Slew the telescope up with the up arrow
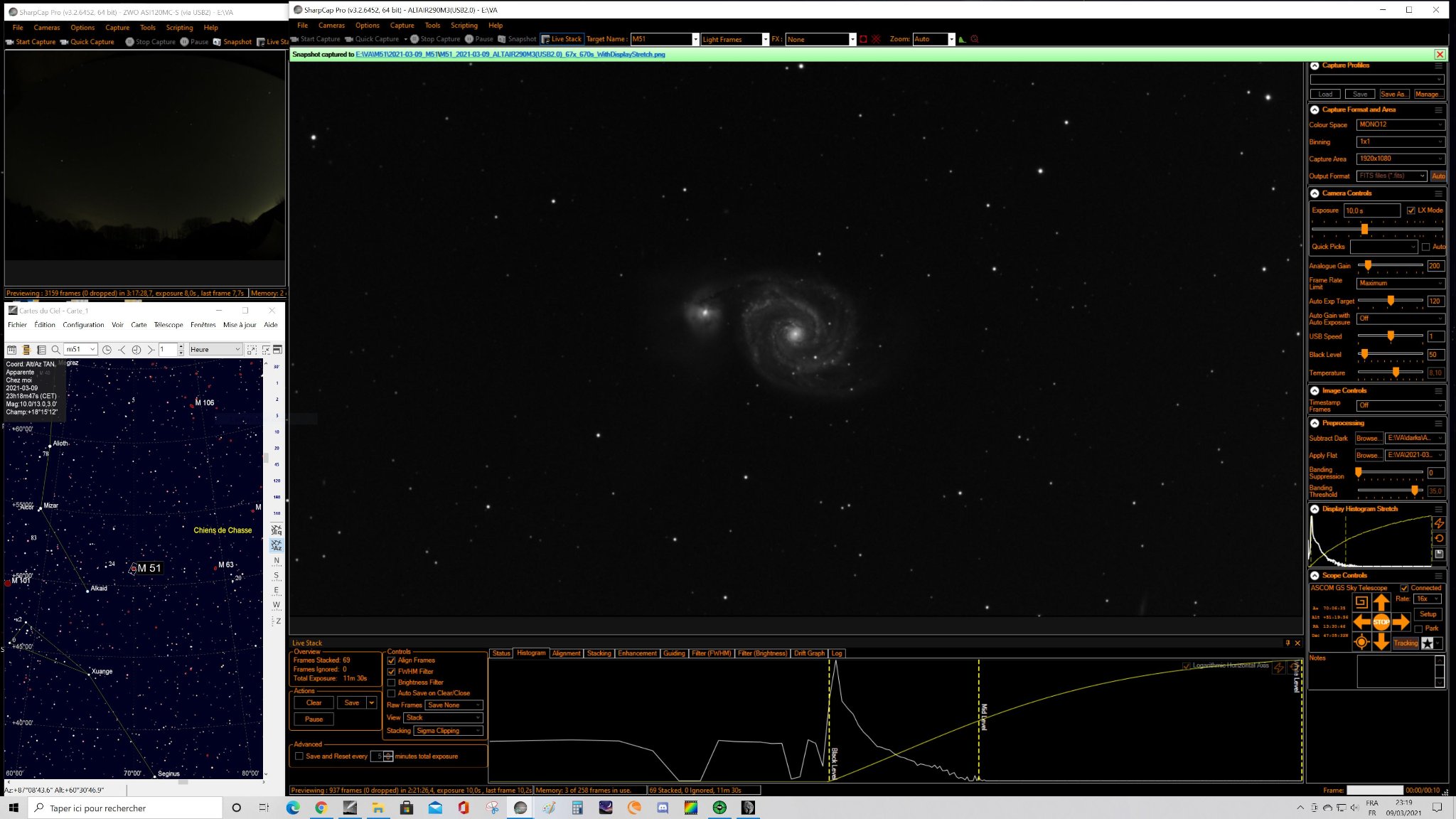1456x819 pixels. pyautogui.click(x=1381, y=603)
